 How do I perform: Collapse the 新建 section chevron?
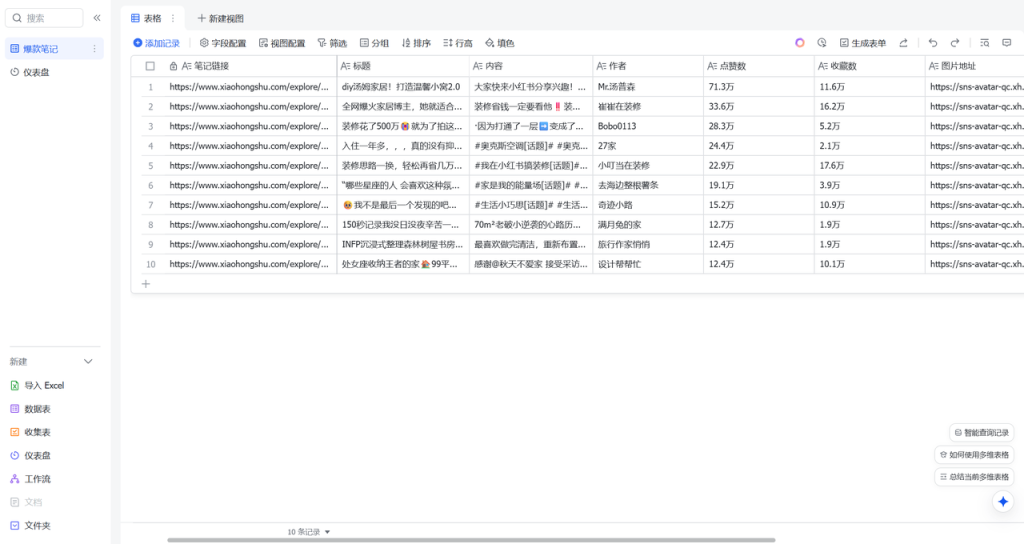pyautogui.click(x=88, y=362)
